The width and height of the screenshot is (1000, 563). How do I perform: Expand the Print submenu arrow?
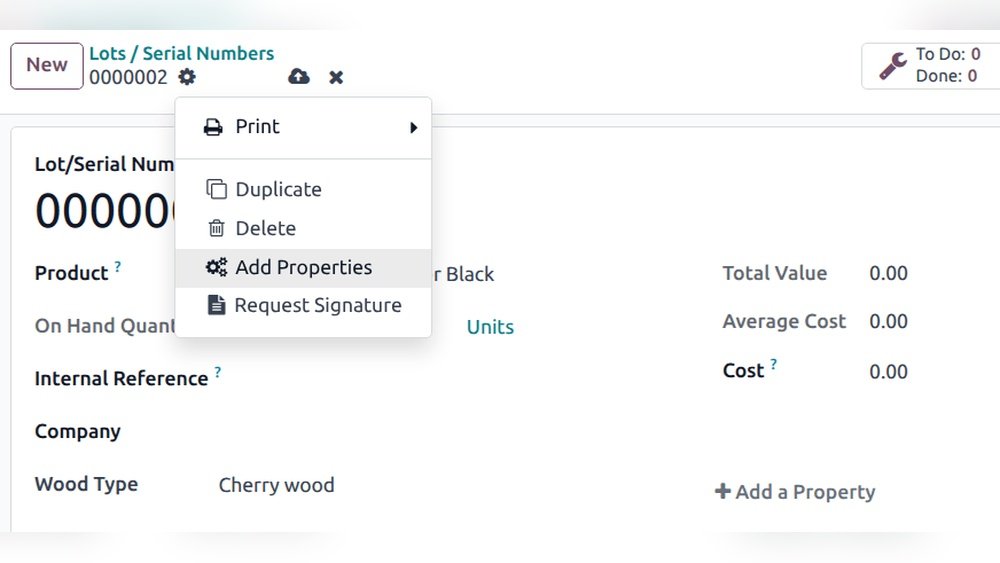413,128
